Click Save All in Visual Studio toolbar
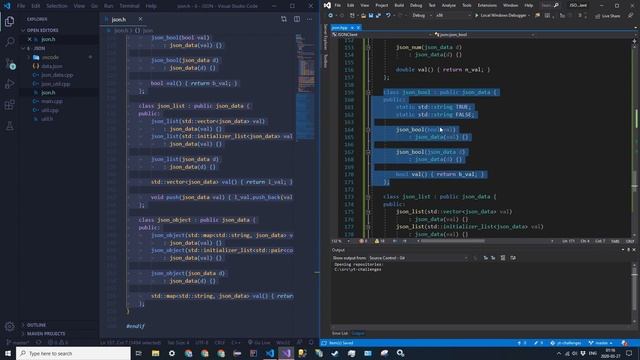Viewport: 640px width, 360px height. [x=378, y=16]
